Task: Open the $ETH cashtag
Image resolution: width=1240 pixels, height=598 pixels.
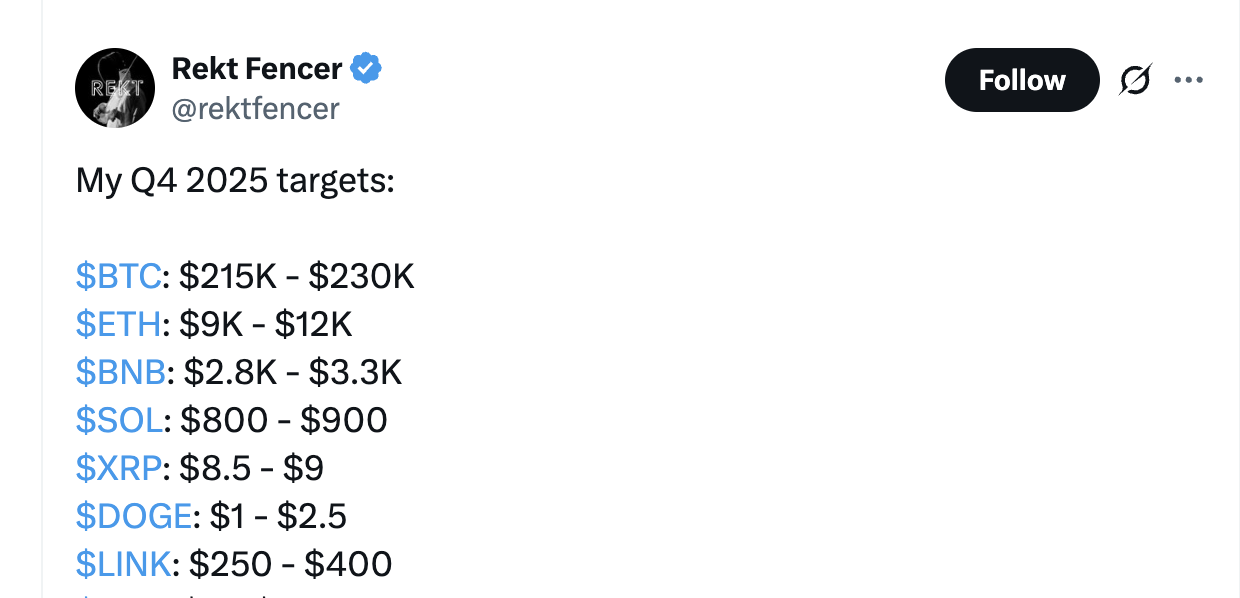Action: (118, 324)
